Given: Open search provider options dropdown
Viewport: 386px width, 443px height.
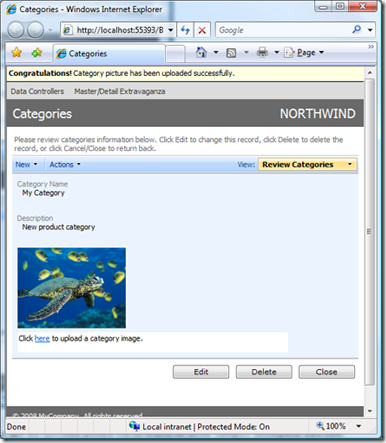Looking at the screenshot, I should (x=370, y=30).
